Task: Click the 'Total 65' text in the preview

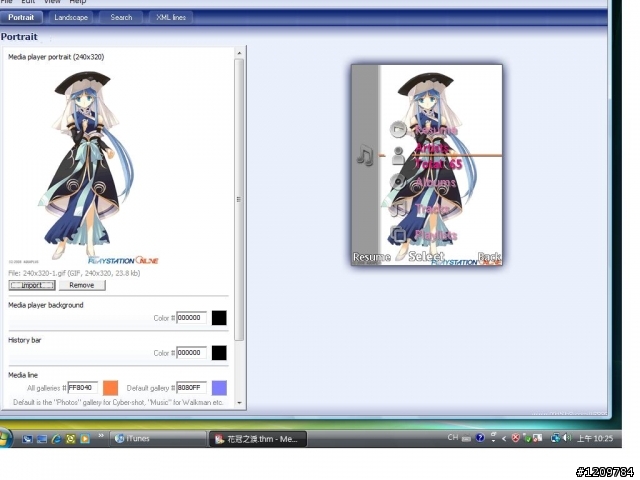Action: point(438,164)
